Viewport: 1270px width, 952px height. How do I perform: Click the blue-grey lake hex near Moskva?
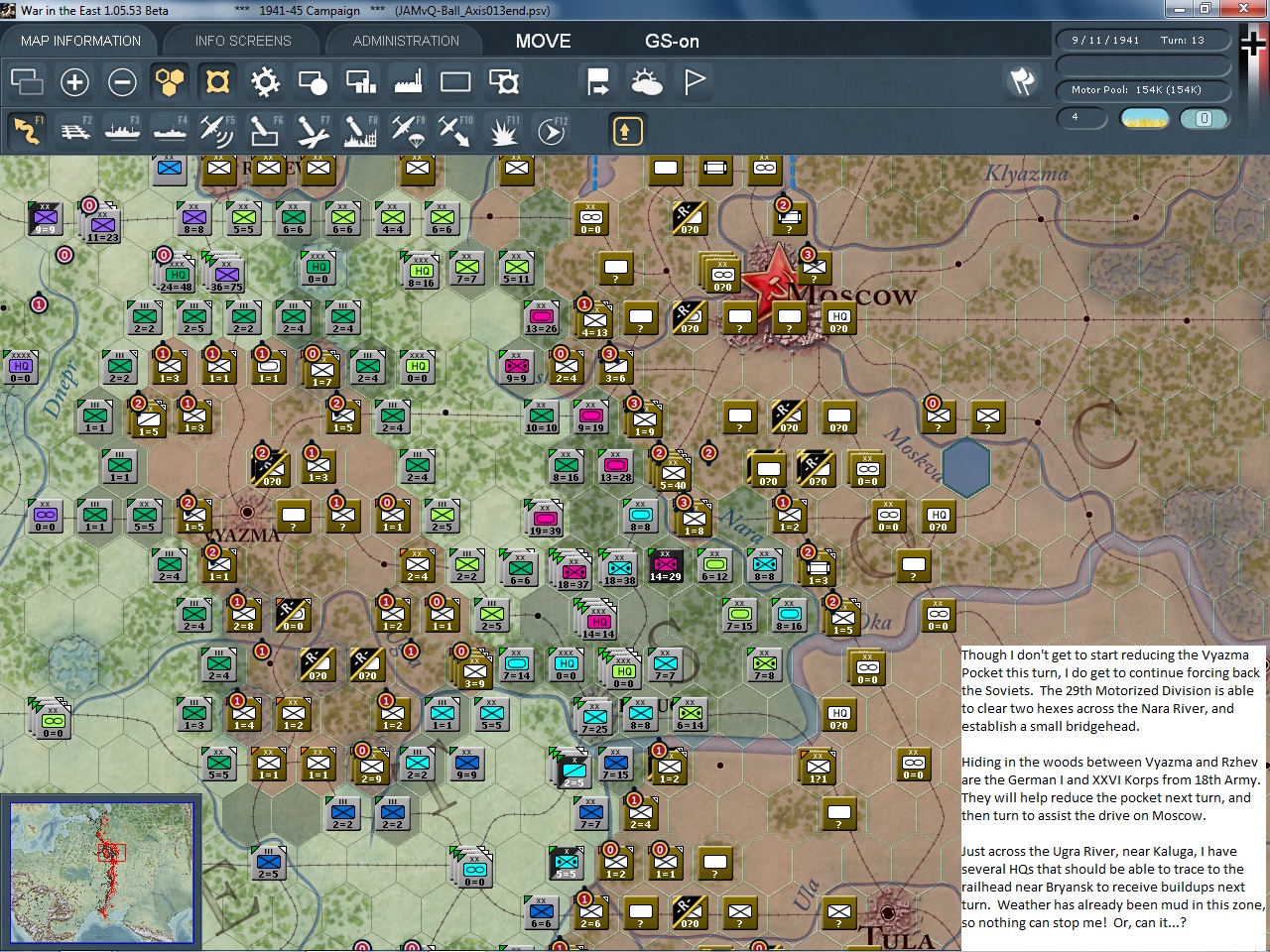click(965, 466)
